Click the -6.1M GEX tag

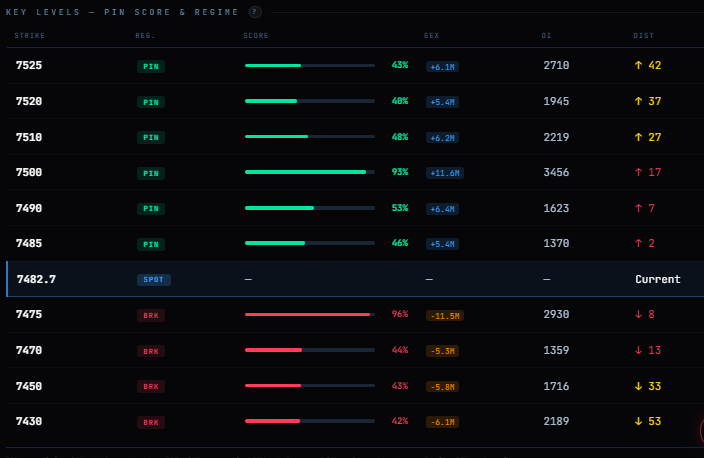coord(442,422)
